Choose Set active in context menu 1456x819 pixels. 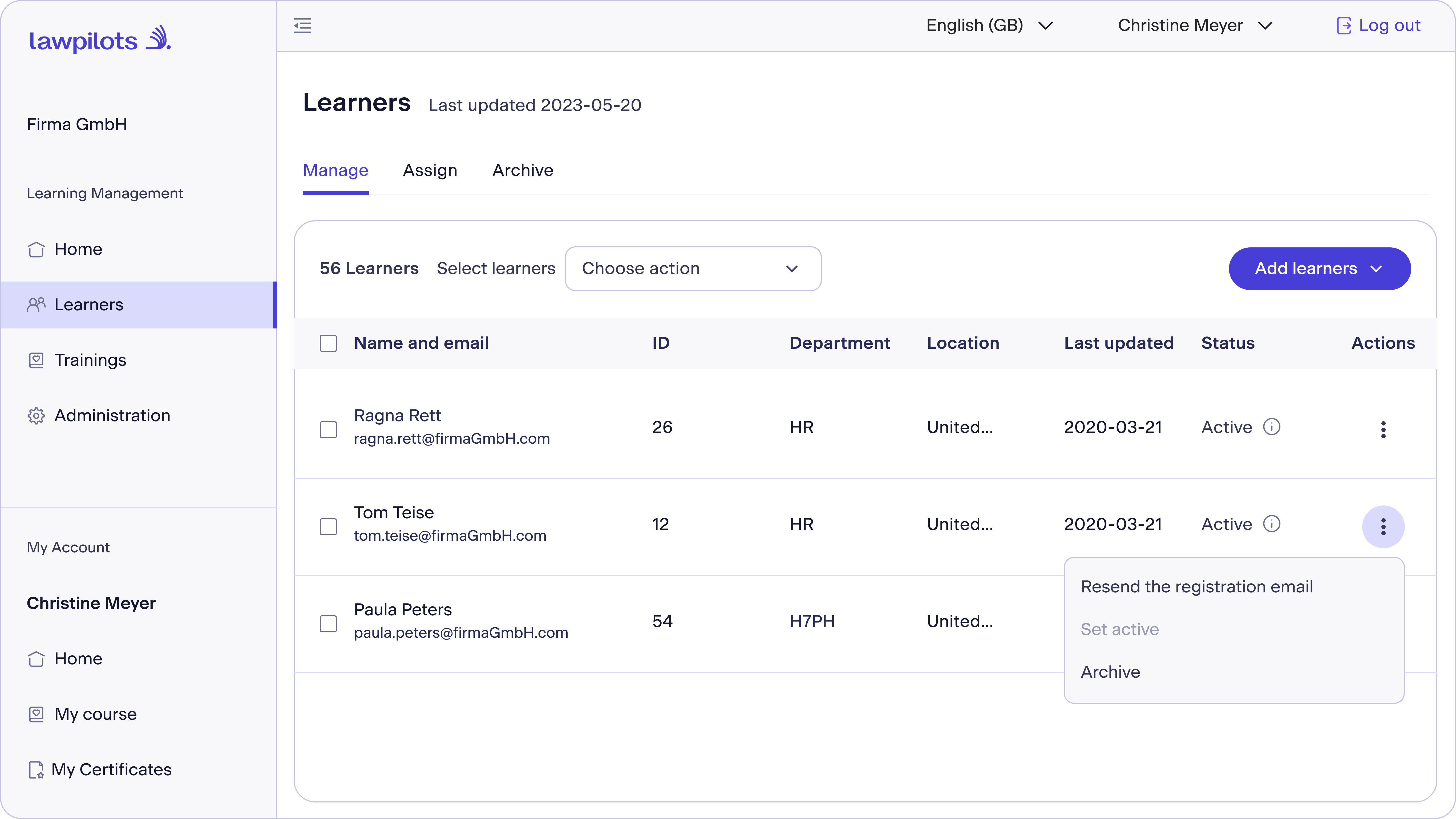click(1120, 629)
